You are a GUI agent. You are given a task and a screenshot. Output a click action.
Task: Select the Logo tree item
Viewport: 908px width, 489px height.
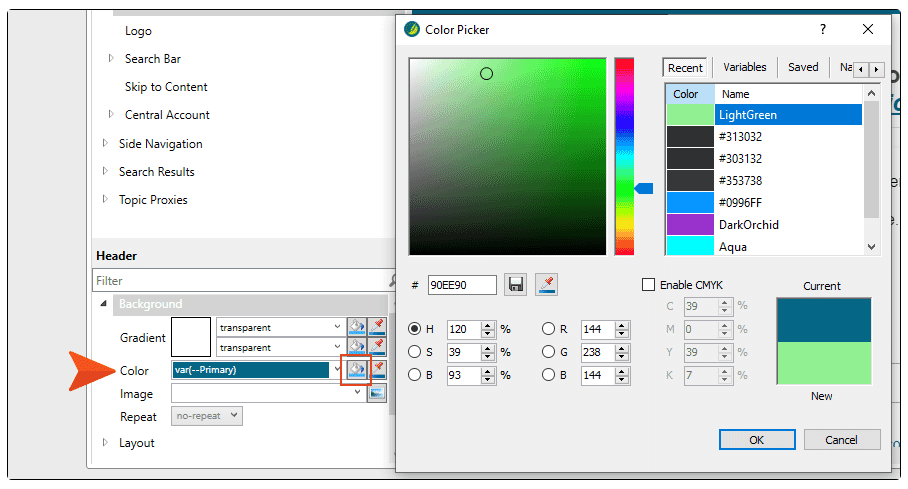pos(138,31)
